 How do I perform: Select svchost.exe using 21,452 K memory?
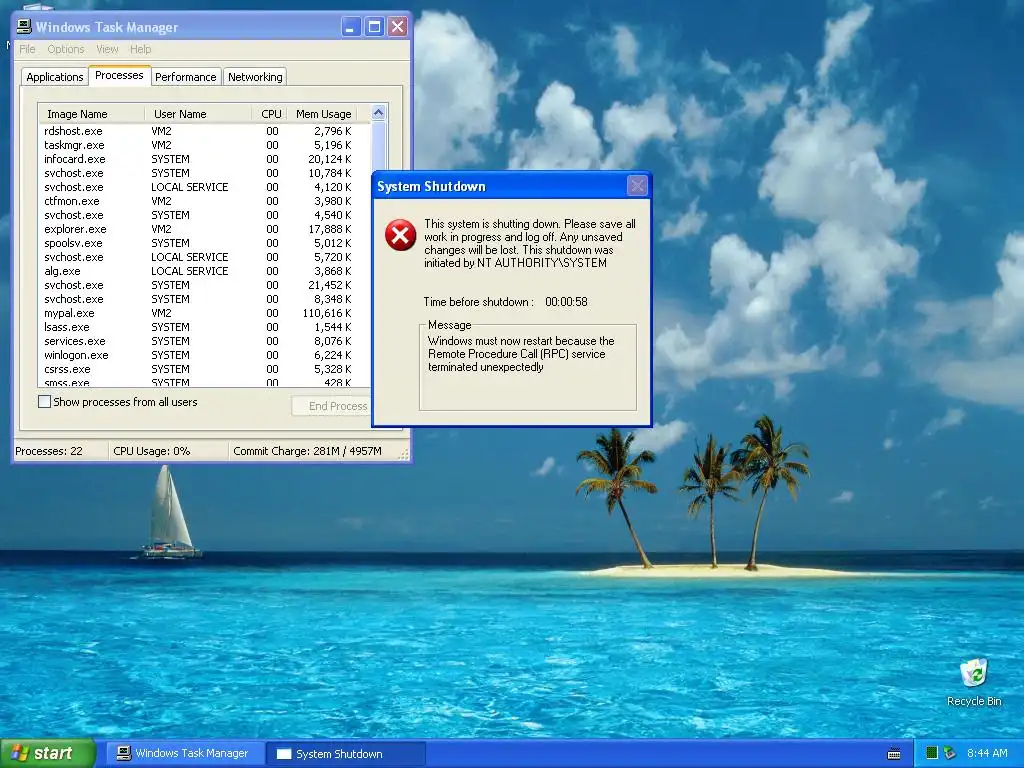204,285
